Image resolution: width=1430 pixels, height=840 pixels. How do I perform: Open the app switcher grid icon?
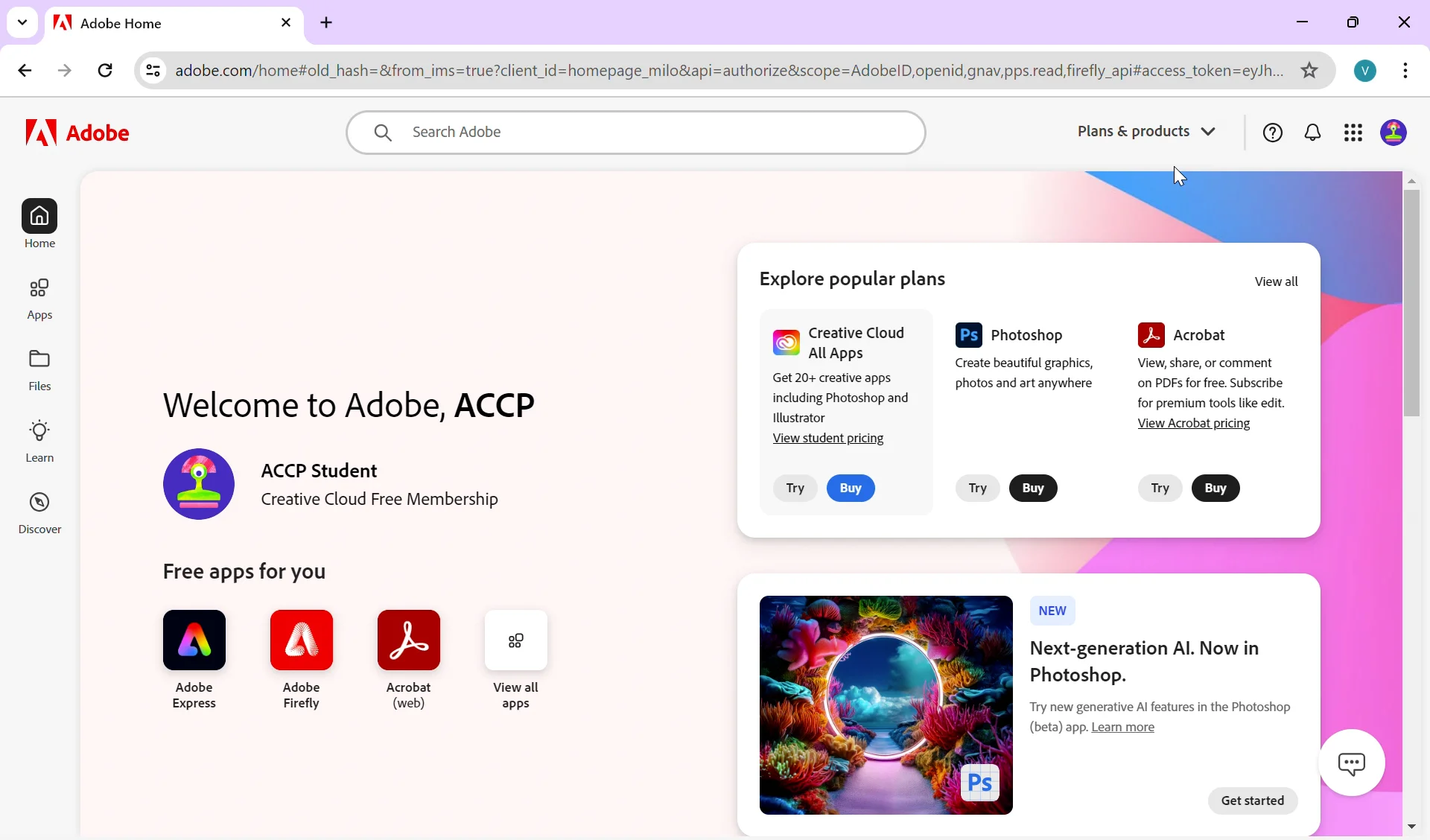(x=1353, y=133)
